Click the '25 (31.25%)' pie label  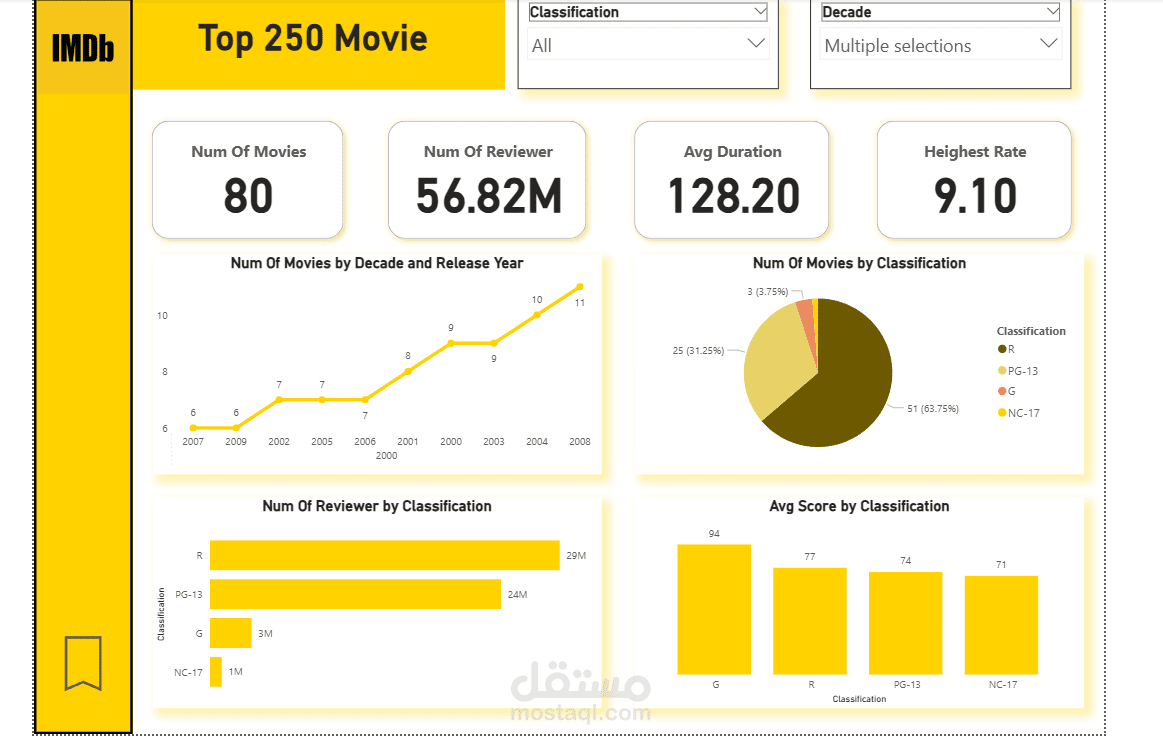(698, 351)
